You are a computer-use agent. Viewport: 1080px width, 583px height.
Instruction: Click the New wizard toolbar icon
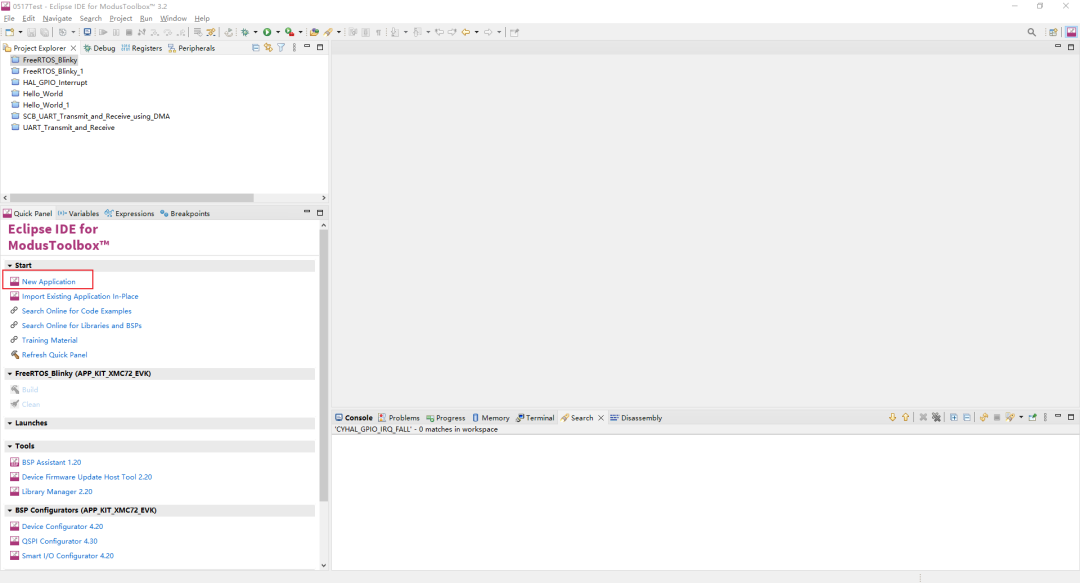point(8,32)
